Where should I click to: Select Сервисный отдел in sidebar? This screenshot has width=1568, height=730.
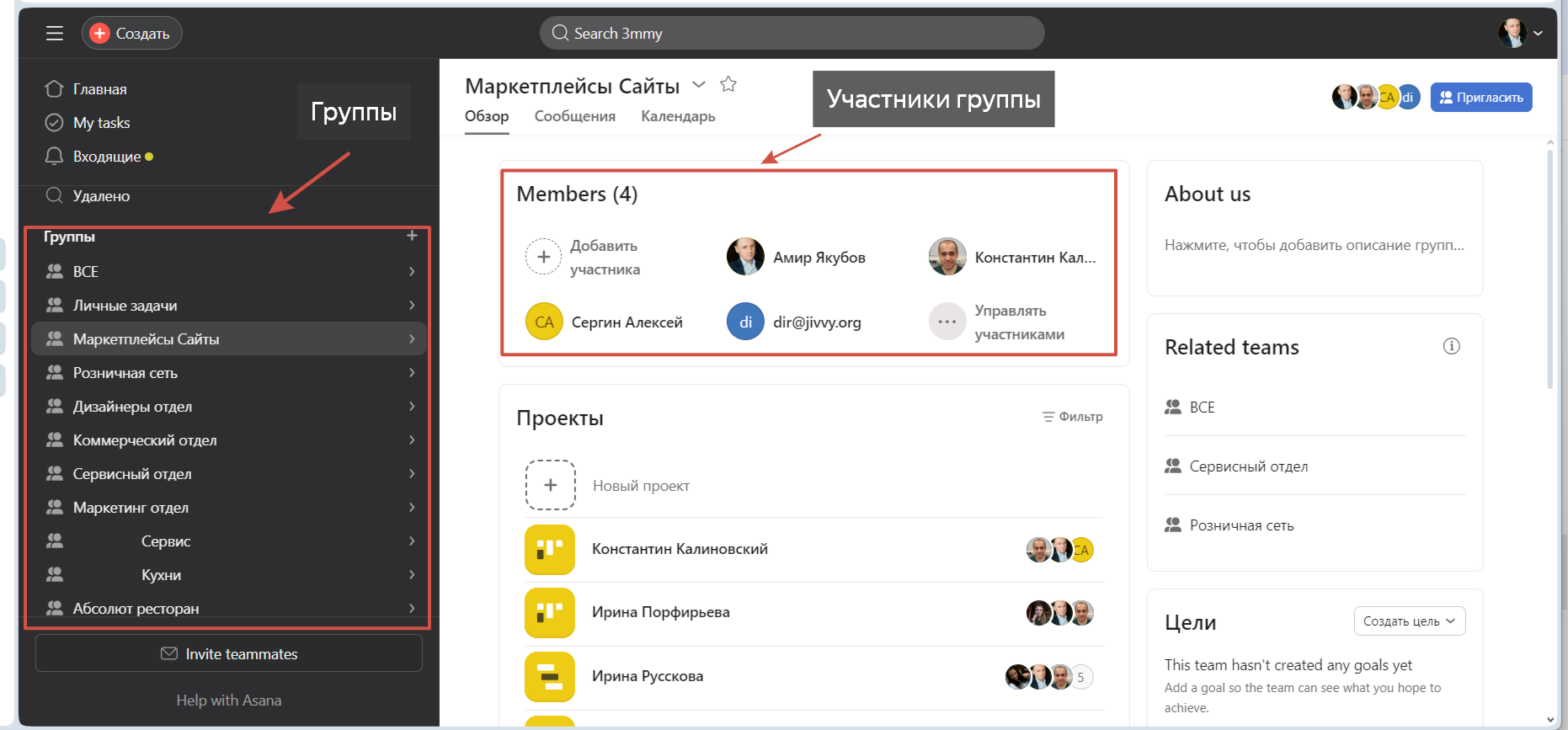tap(229, 473)
